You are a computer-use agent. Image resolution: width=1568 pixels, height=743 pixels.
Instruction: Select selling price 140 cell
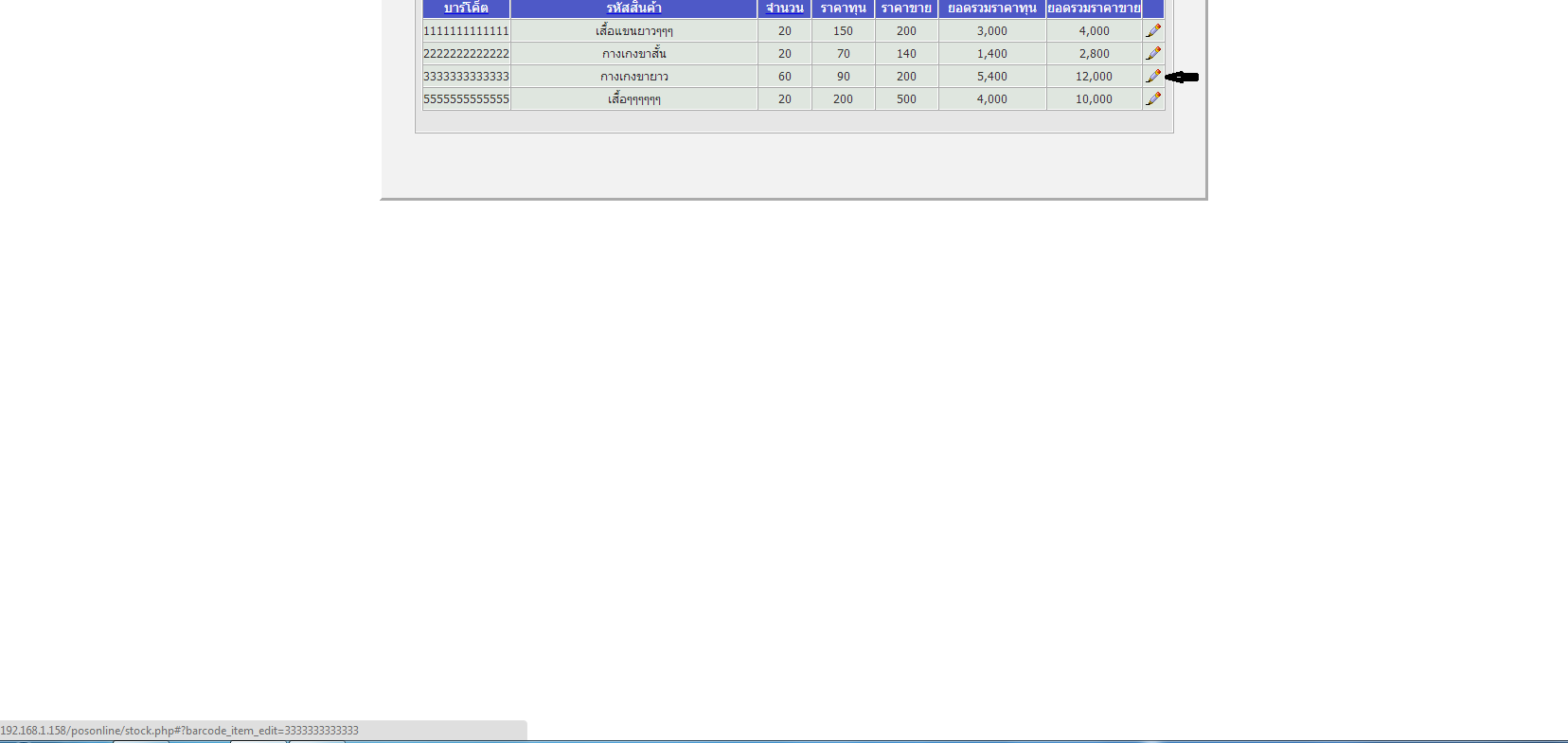tap(907, 54)
